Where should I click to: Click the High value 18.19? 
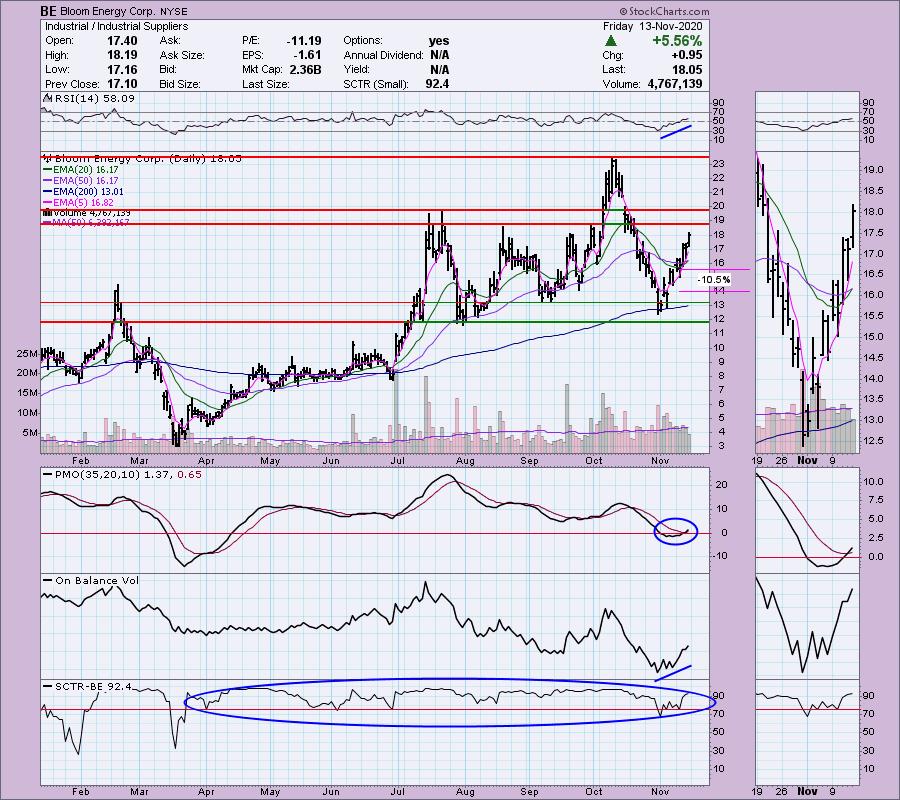[x=122, y=55]
